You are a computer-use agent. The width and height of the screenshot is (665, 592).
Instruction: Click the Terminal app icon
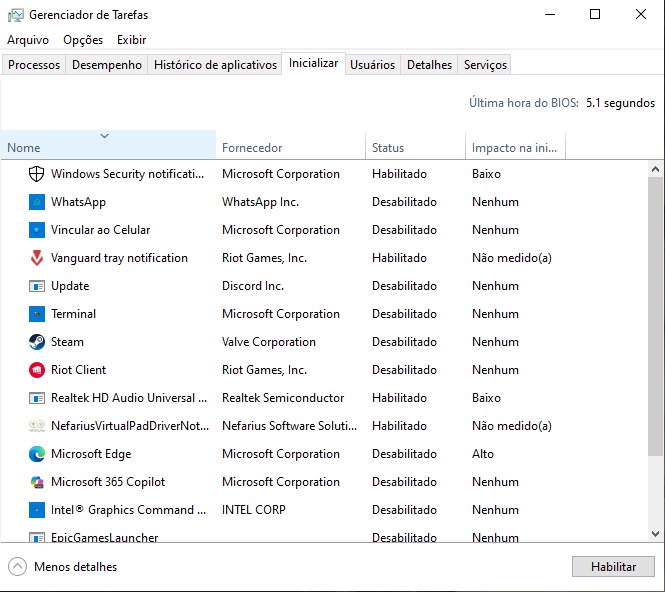tap(36, 314)
